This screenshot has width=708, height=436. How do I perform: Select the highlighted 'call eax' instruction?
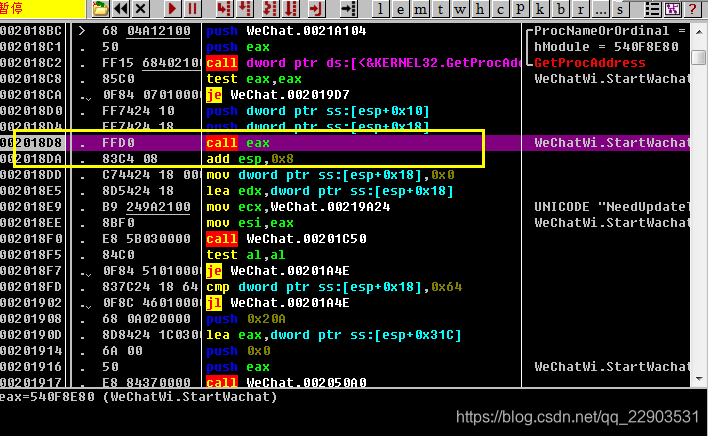(238, 143)
